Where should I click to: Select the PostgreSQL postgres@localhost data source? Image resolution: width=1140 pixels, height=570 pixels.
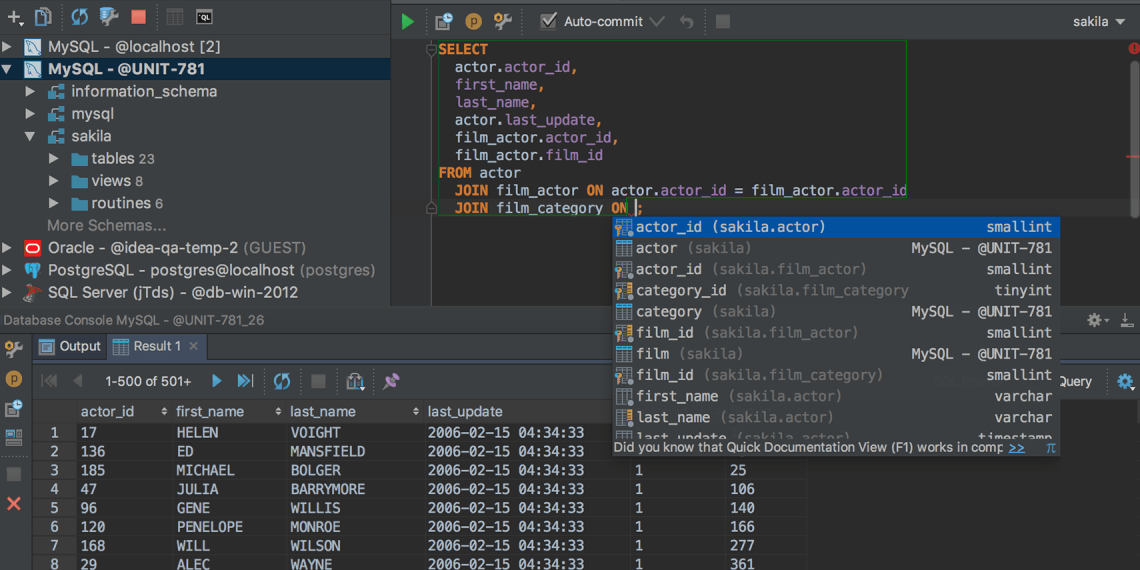170,270
